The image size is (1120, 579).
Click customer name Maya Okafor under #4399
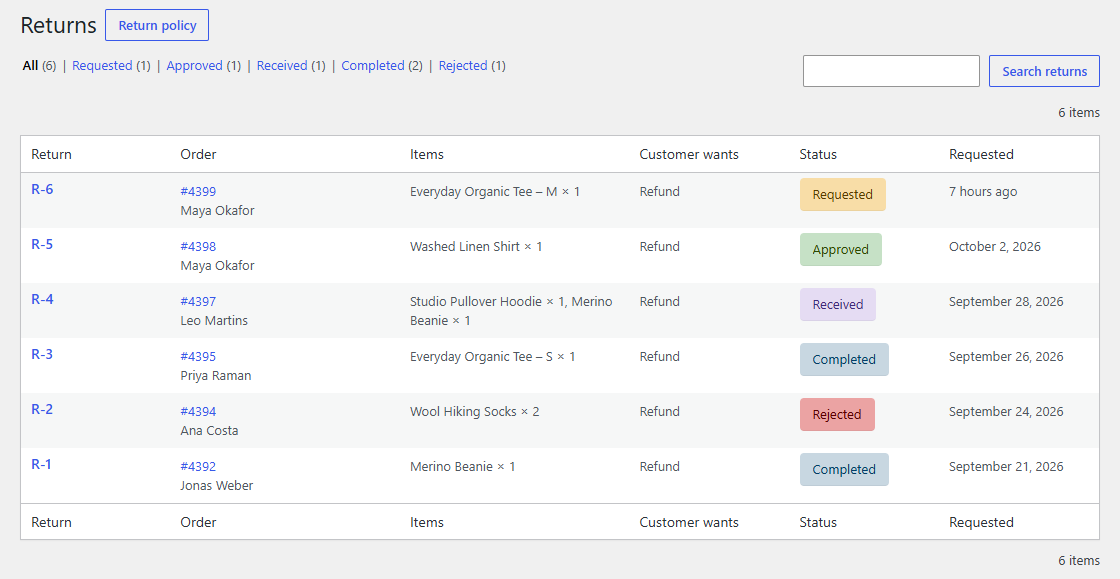(x=217, y=211)
